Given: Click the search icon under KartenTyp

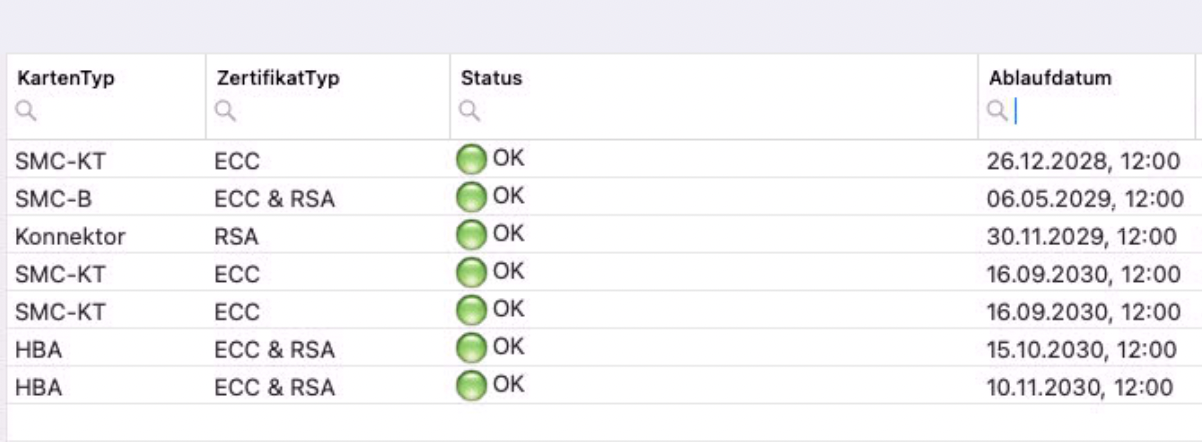Looking at the screenshot, I should (x=24, y=113).
